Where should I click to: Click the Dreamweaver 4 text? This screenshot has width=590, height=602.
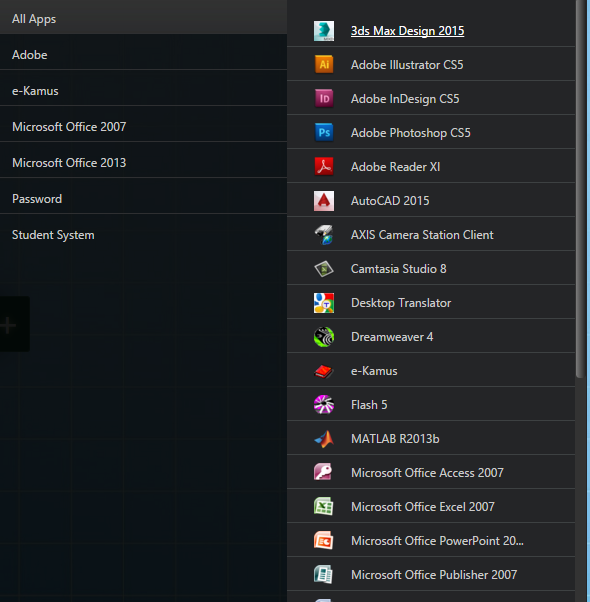coord(392,337)
